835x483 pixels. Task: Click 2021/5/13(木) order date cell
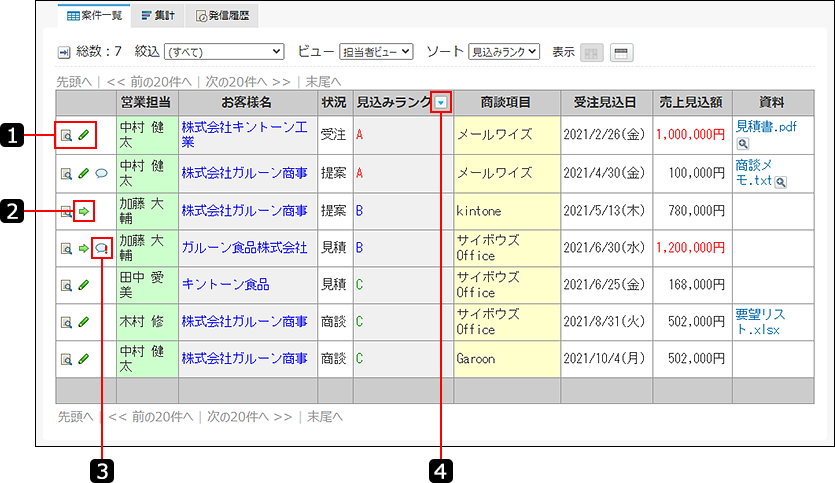(606, 211)
